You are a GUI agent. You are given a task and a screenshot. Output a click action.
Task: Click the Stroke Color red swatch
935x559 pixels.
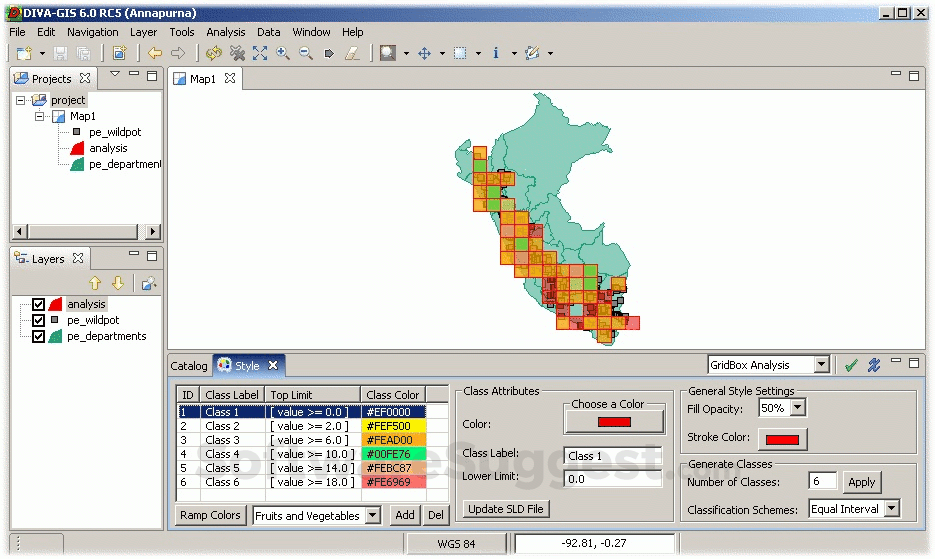coord(782,439)
